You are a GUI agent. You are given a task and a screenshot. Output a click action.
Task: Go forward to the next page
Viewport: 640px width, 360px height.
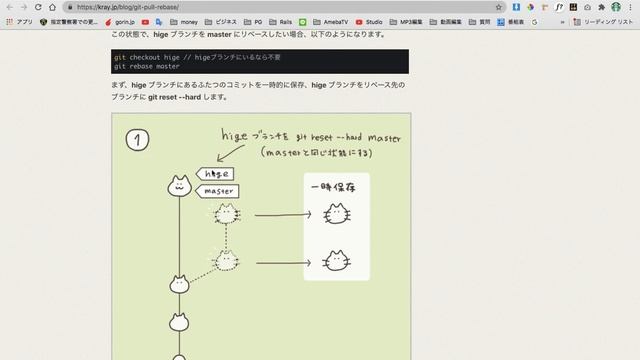coord(24,7)
